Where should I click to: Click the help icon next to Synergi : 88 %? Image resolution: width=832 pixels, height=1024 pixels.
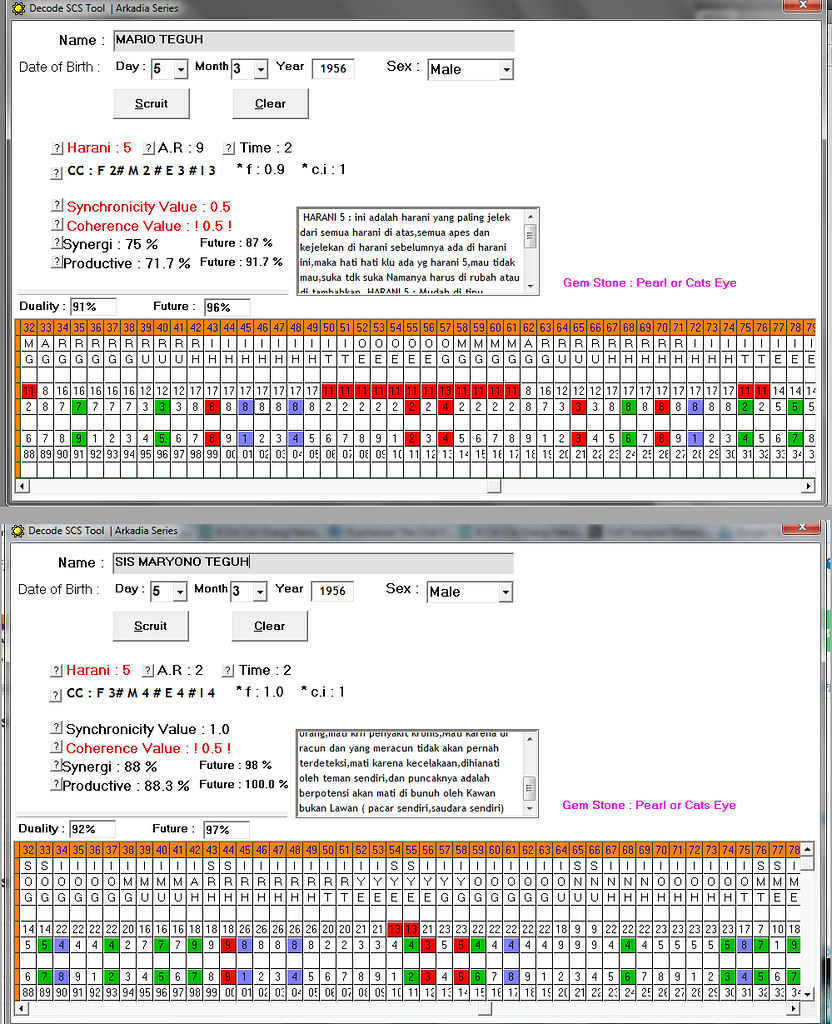[56, 766]
